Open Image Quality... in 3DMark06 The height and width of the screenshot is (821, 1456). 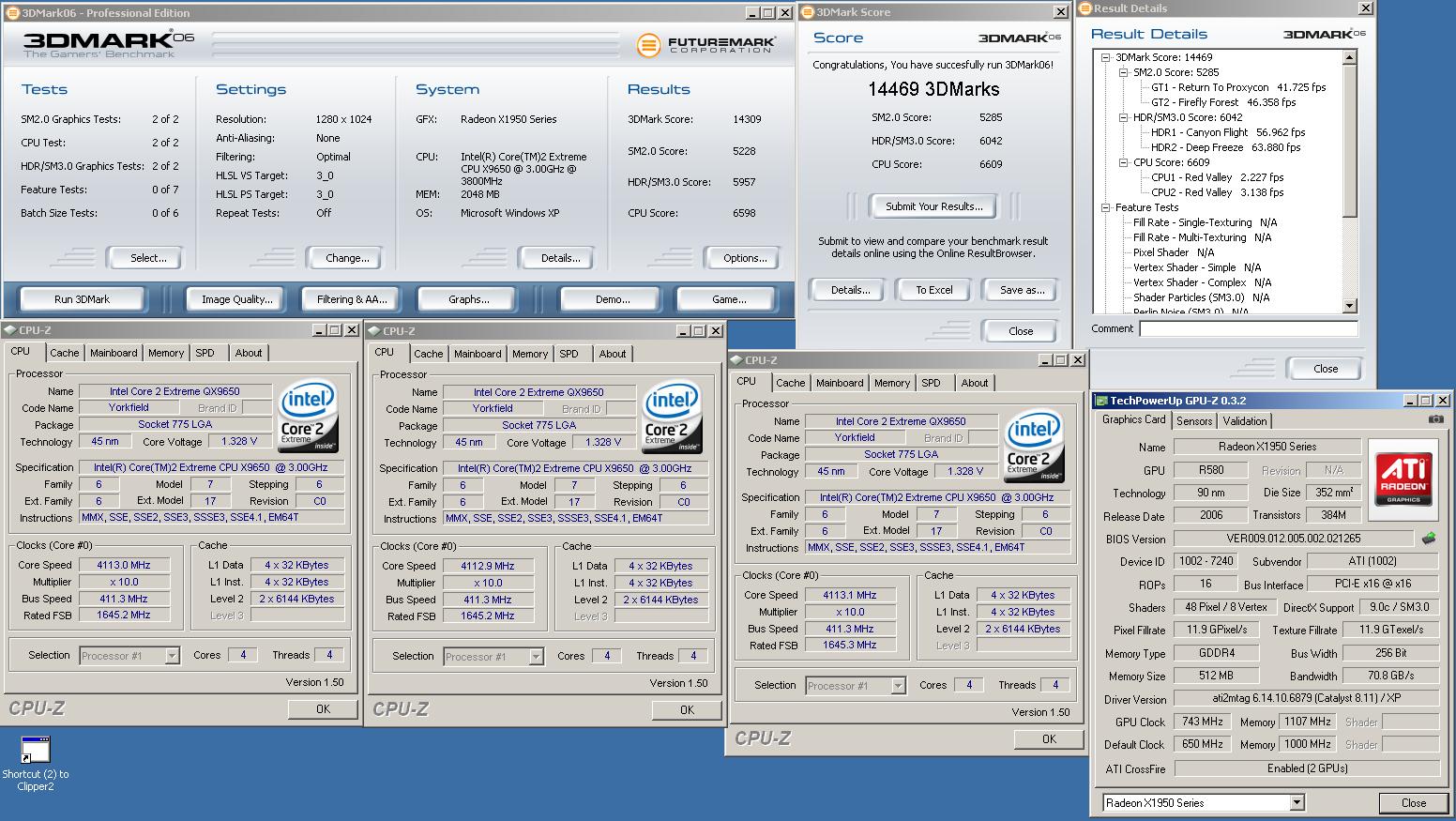click(237, 299)
